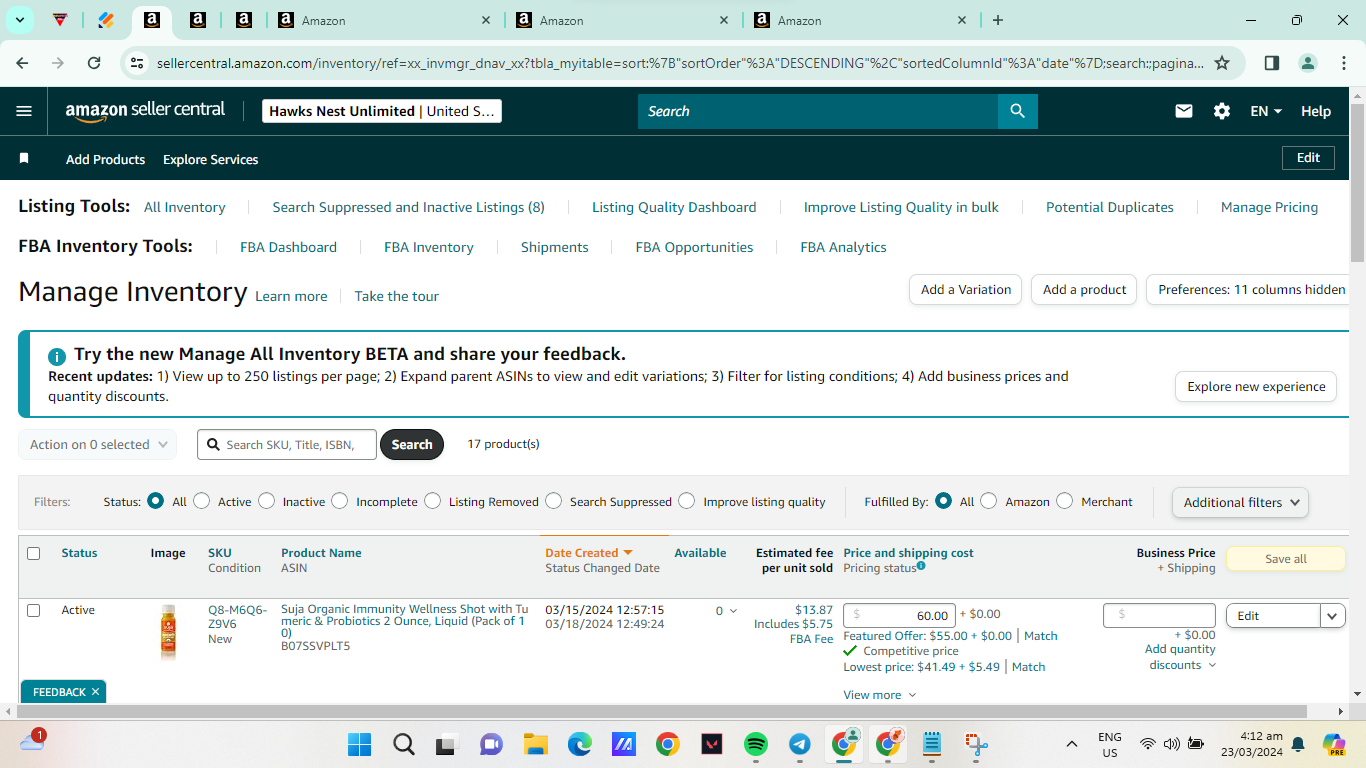Open the Chrome side panel icon
The width and height of the screenshot is (1366, 768).
pyautogui.click(x=1272, y=63)
